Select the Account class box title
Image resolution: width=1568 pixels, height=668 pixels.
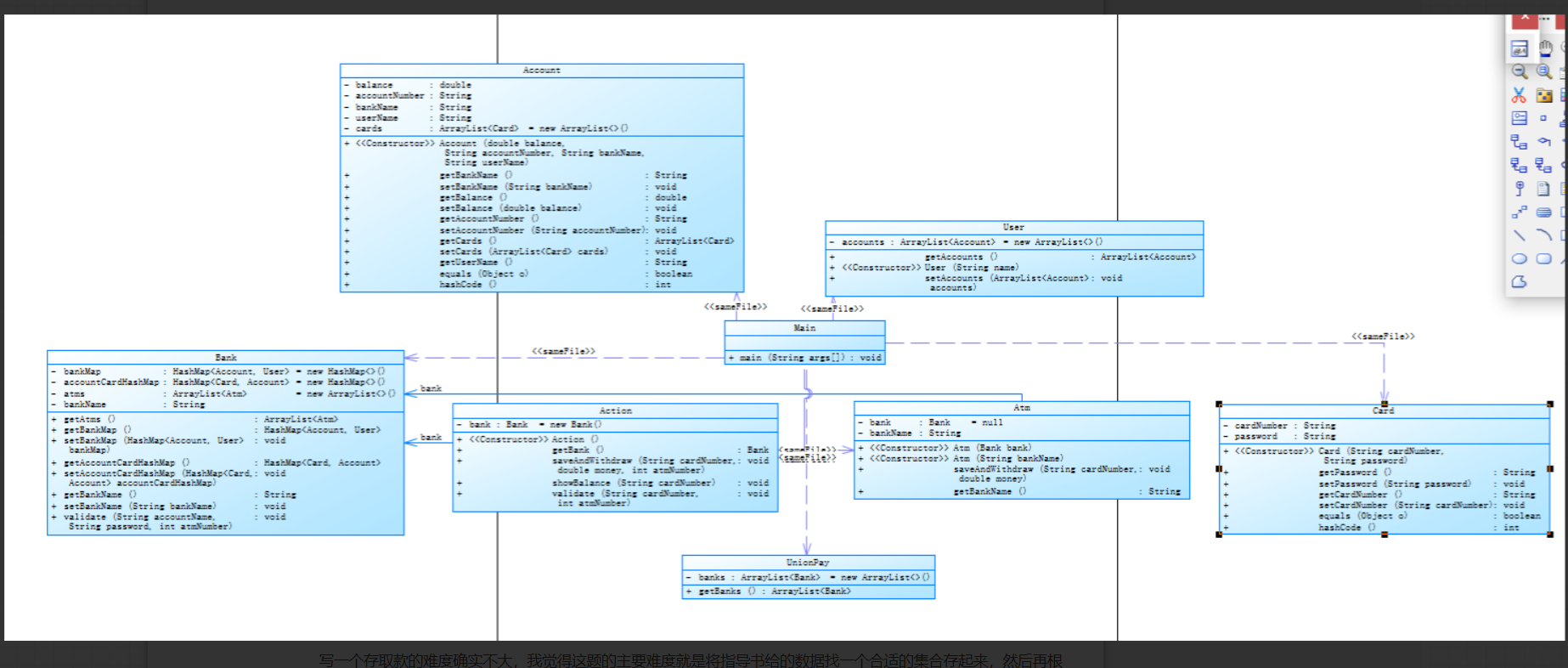[542, 71]
